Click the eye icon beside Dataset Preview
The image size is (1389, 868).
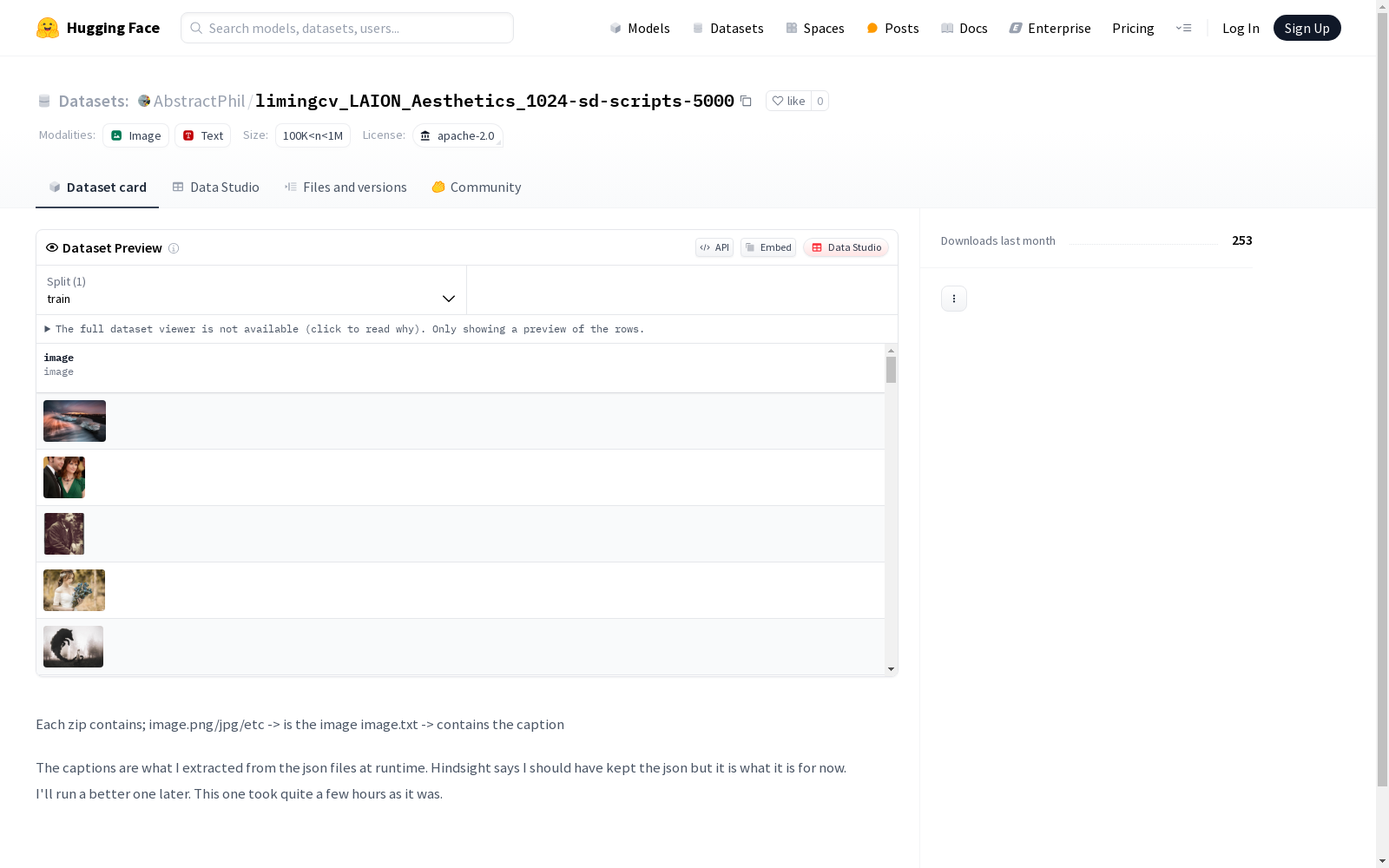click(52, 247)
